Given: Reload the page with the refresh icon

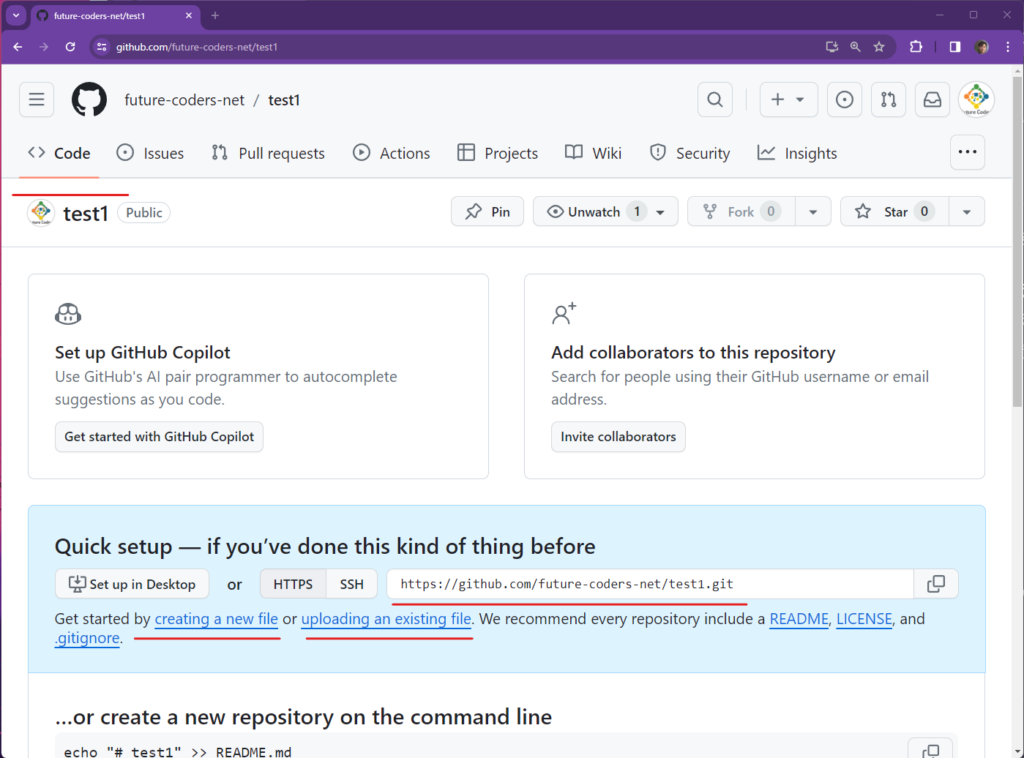Looking at the screenshot, I should point(70,47).
